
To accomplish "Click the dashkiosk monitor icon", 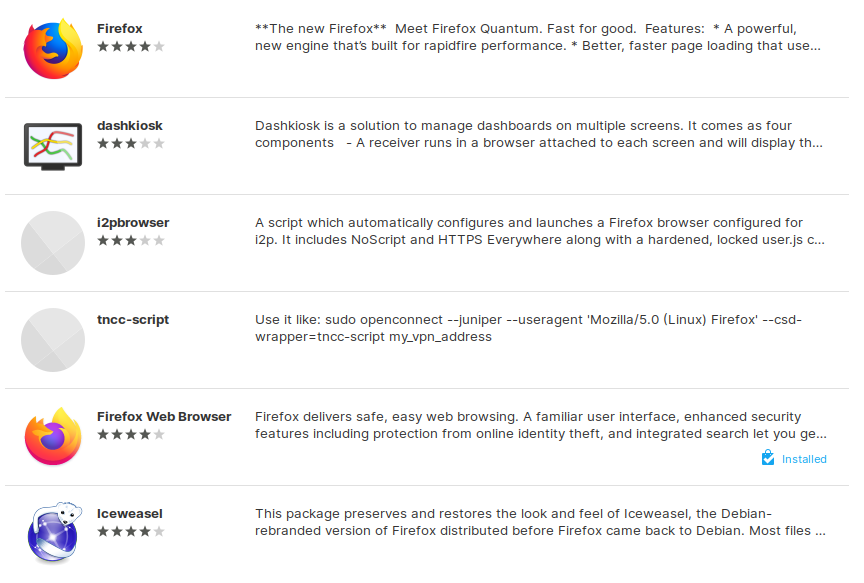I will 52,144.
